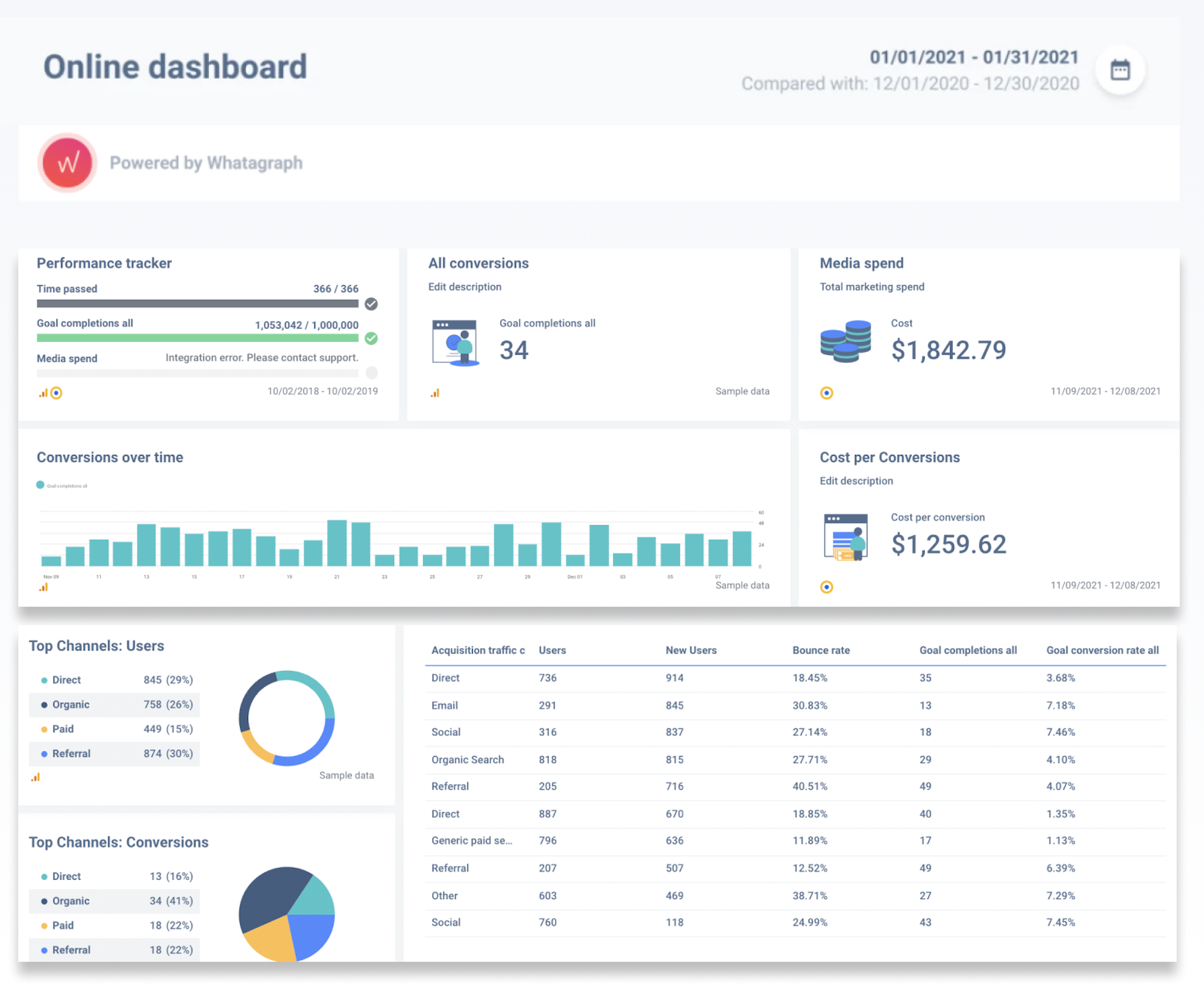Click the Other row in the table

point(795,896)
